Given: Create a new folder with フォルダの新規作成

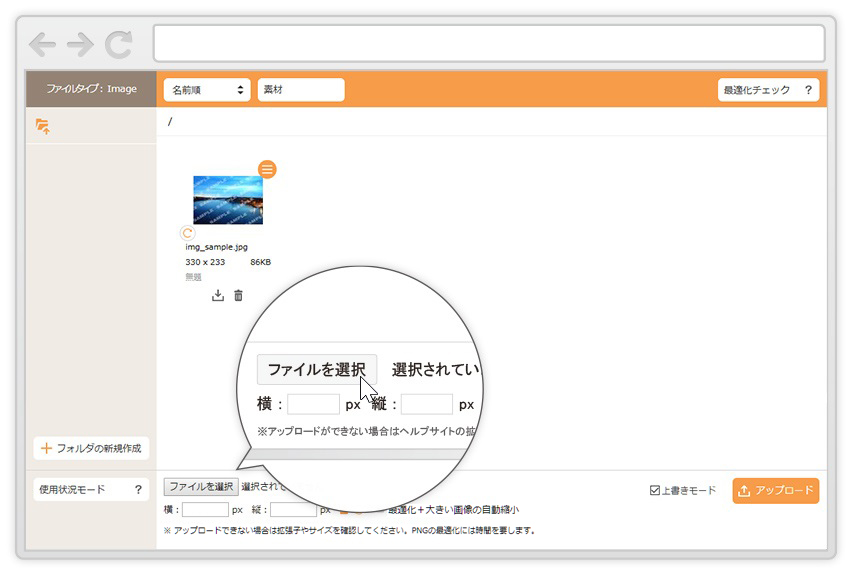Looking at the screenshot, I should [91, 448].
